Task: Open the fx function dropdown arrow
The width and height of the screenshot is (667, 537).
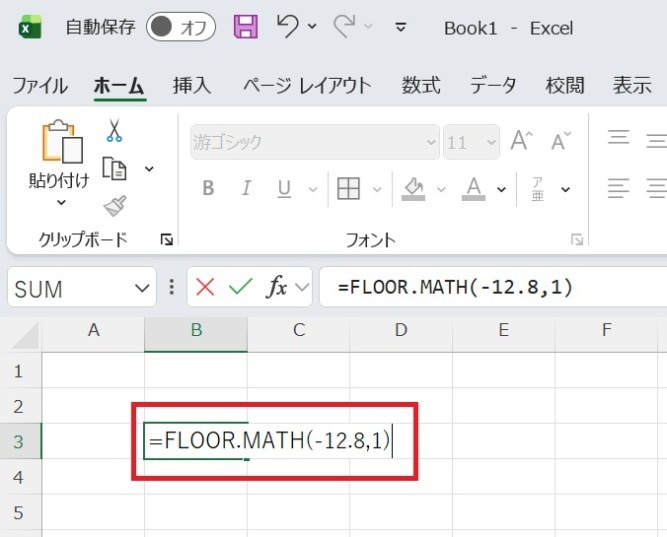Action: pos(302,287)
